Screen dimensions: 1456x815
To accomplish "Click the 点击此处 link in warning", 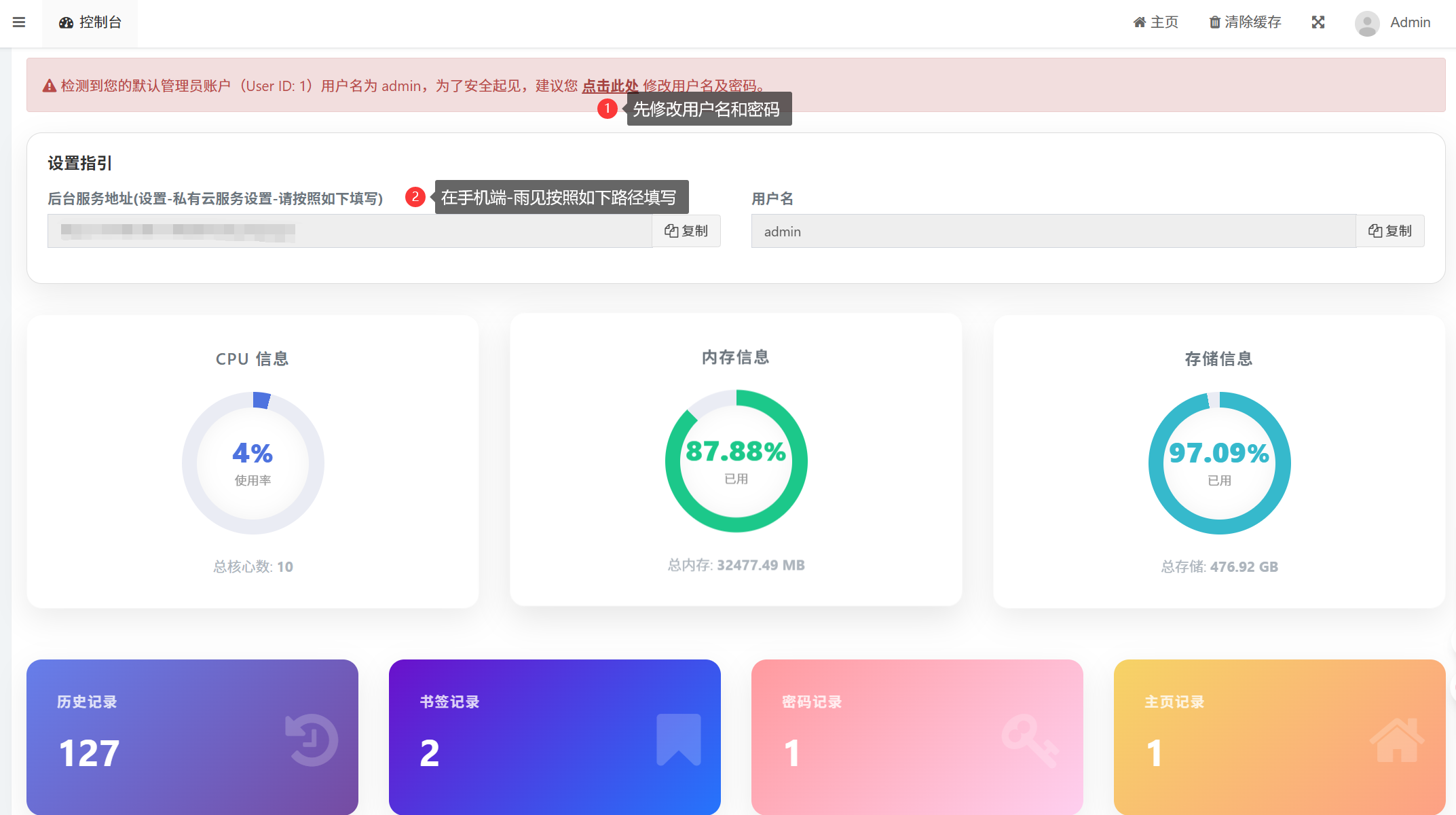I will coord(610,86).
